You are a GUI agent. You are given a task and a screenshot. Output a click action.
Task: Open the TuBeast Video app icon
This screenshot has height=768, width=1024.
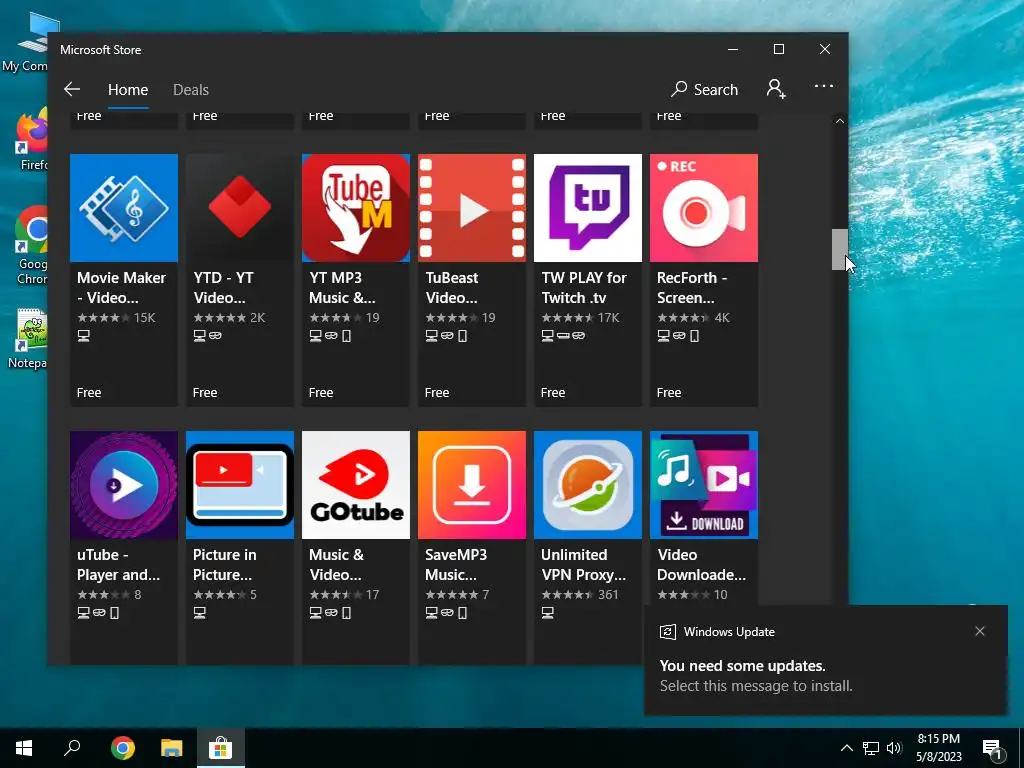point(472,208)
